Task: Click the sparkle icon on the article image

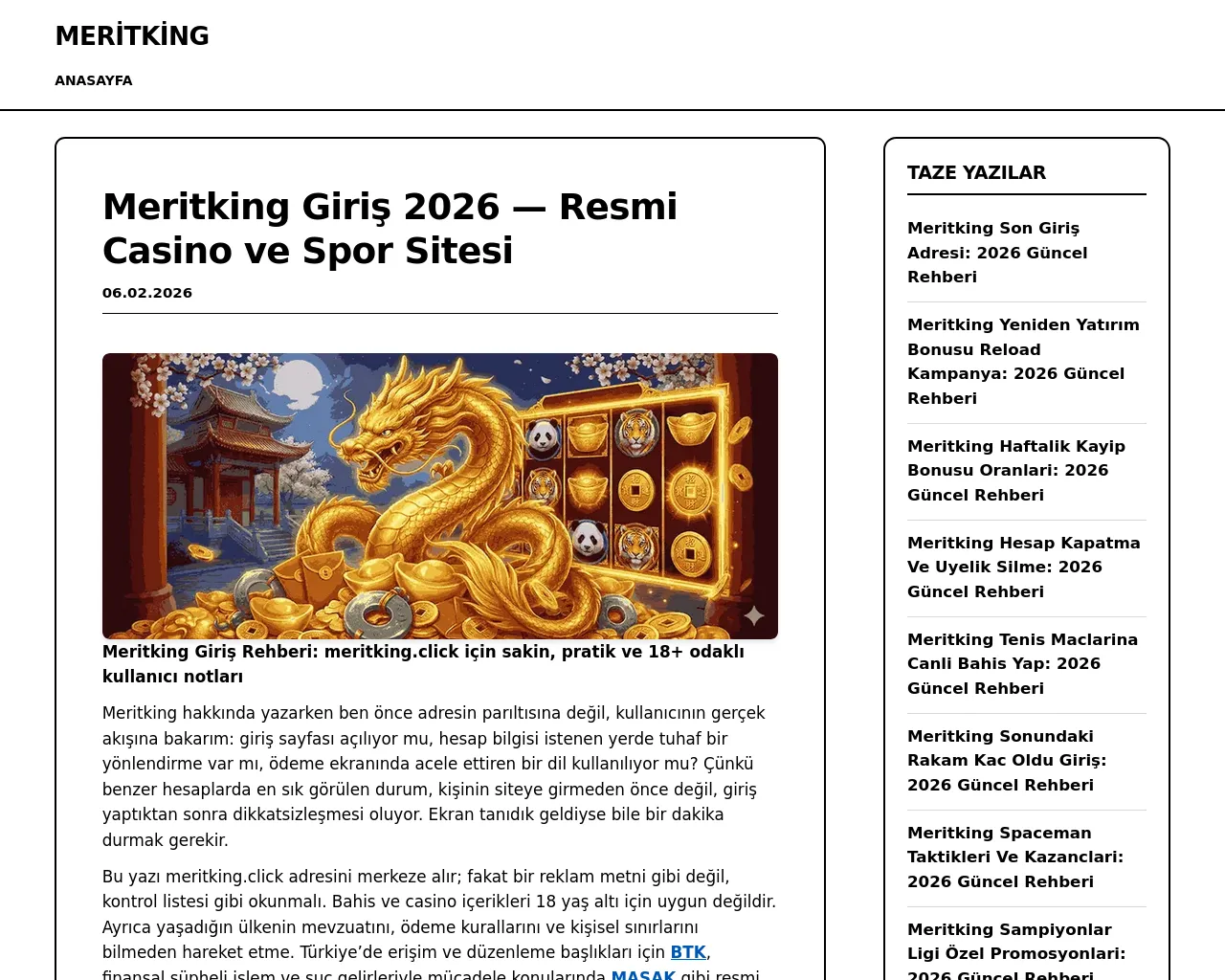Action: click(x=754, y=615)
